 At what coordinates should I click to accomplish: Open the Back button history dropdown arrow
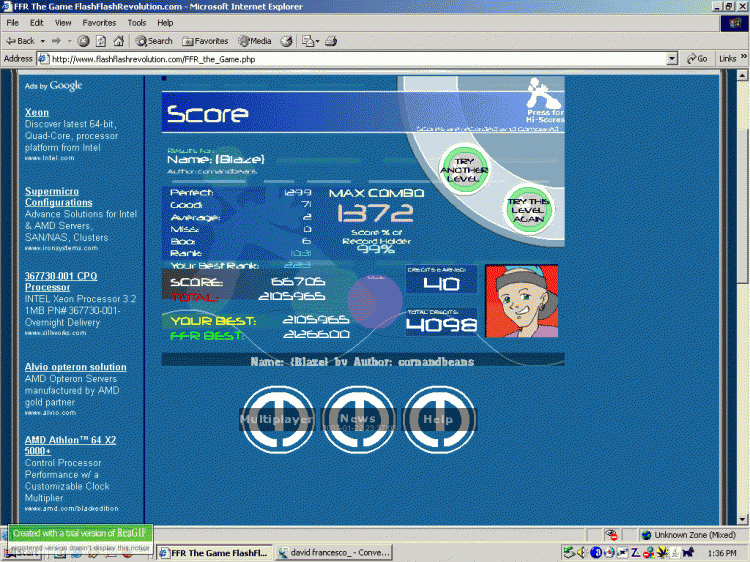pos(42,41)
